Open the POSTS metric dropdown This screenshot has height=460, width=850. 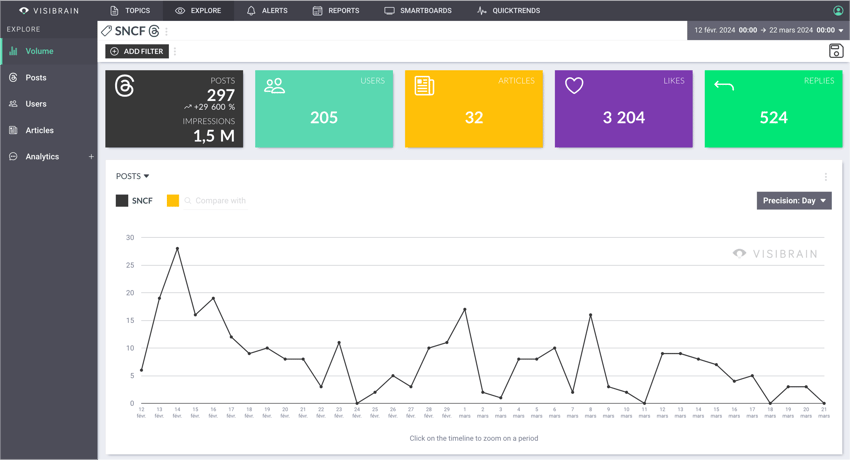pyautogui.click(x=132, y=176)
